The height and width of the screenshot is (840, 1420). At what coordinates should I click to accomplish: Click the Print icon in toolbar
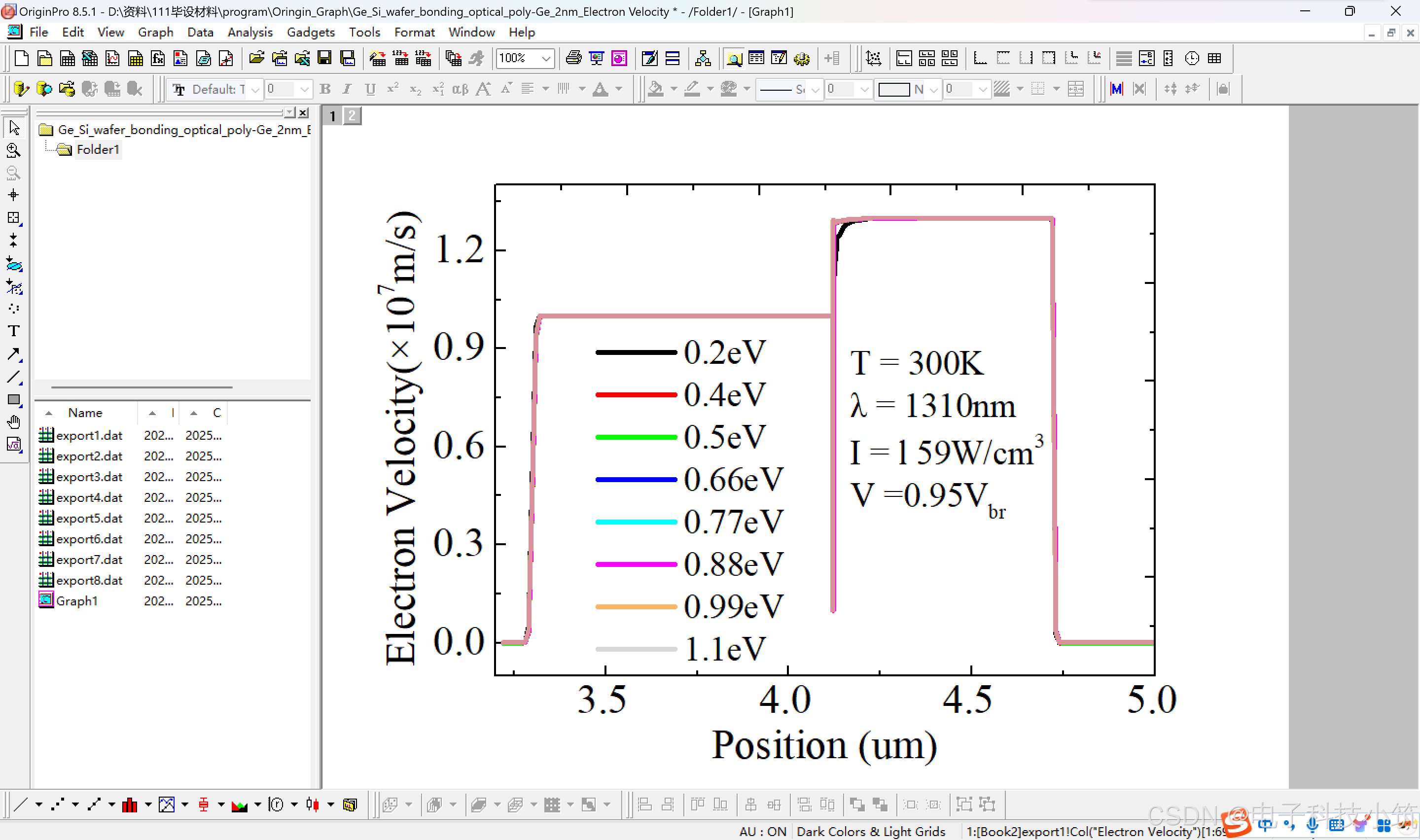(x=573, y=58)
